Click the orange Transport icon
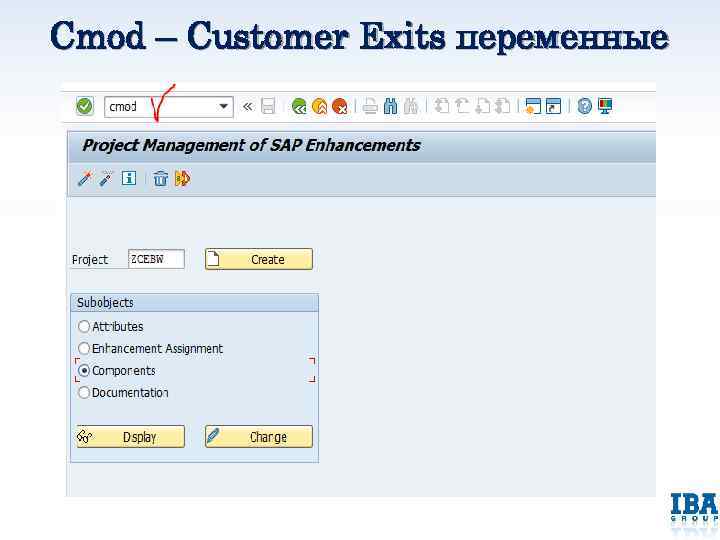The width and height of the screenshot is (720, 540). (x=182, y=178)
